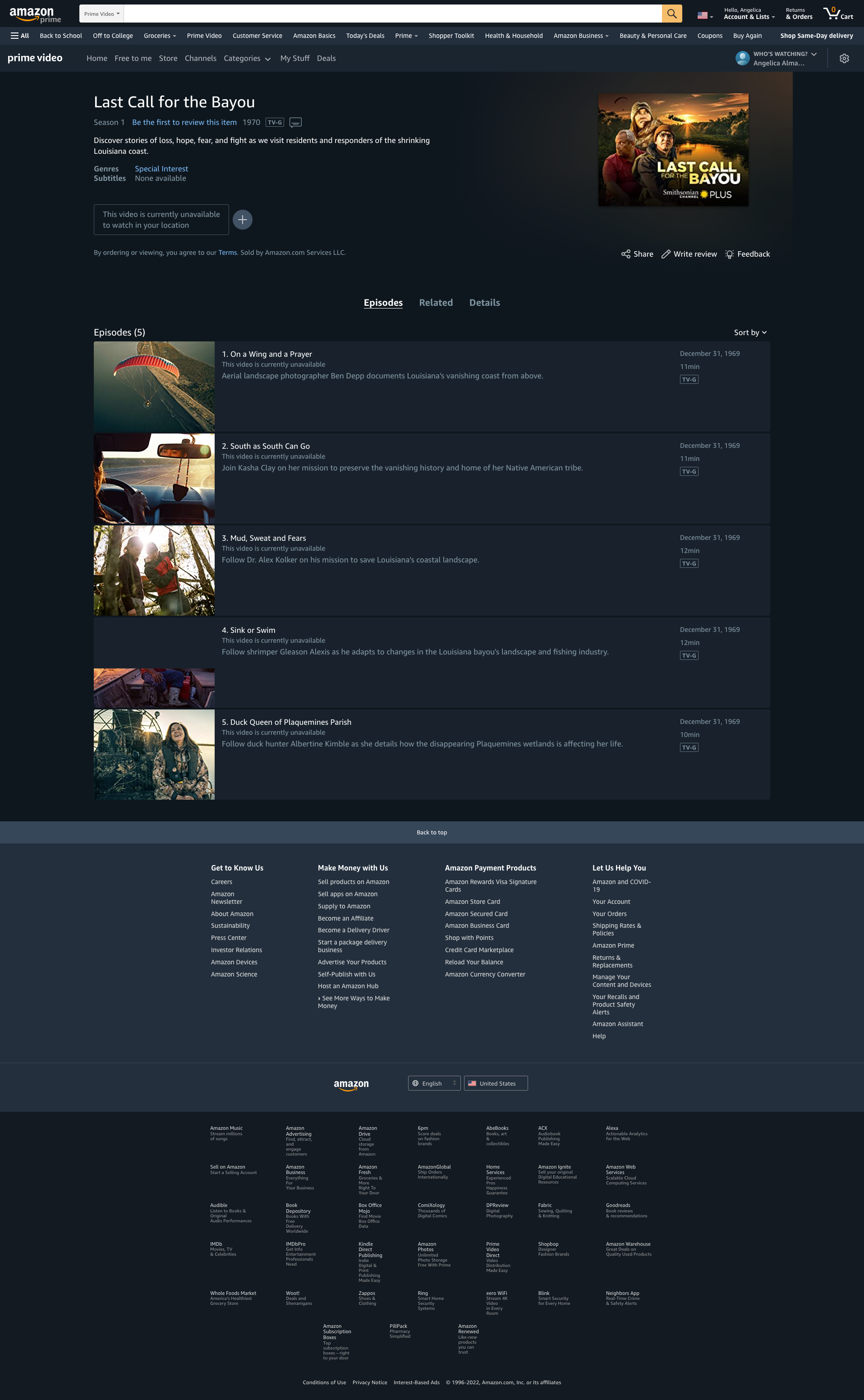Image resolution: width=864 pixels, height=1400 pixels.
Task: Switch to the Episodes tab
Action: (383, 302)
